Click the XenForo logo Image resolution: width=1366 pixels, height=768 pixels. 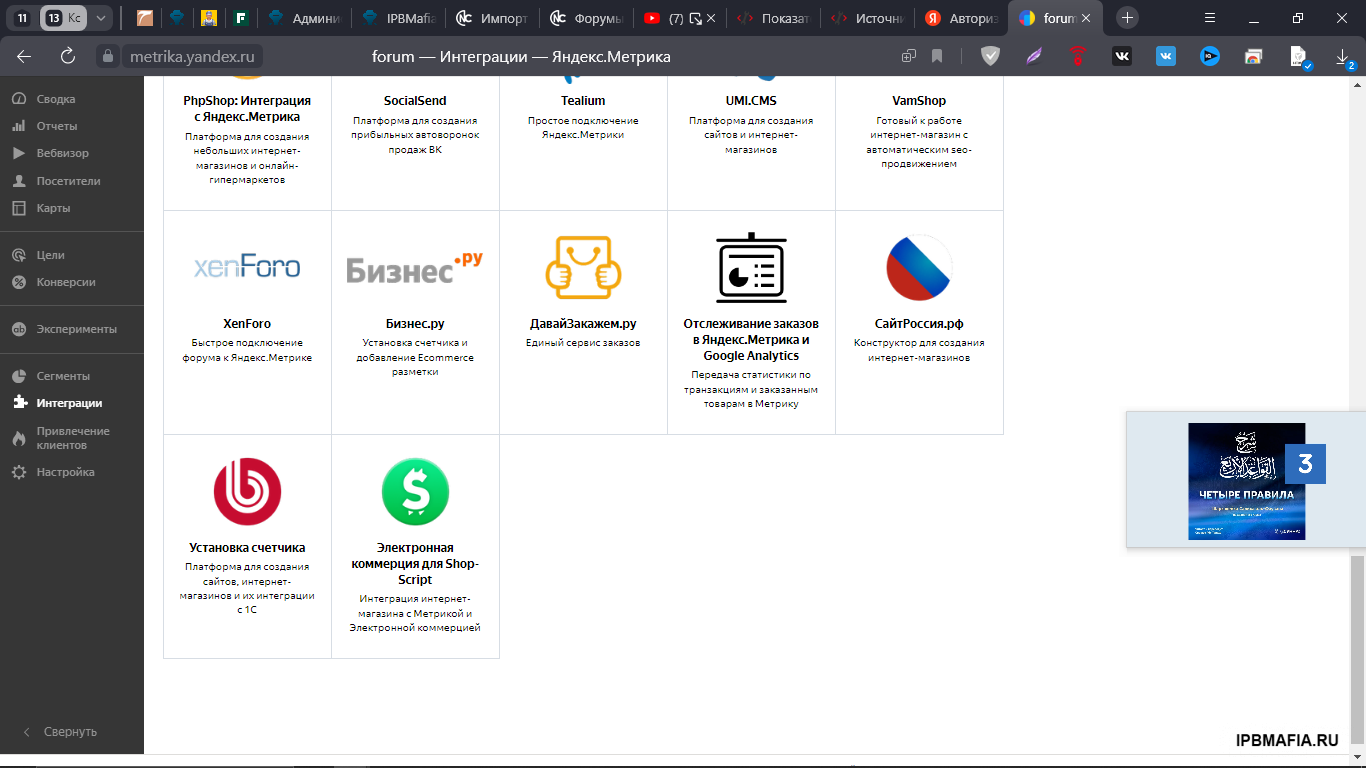click(x=247, y=267)
